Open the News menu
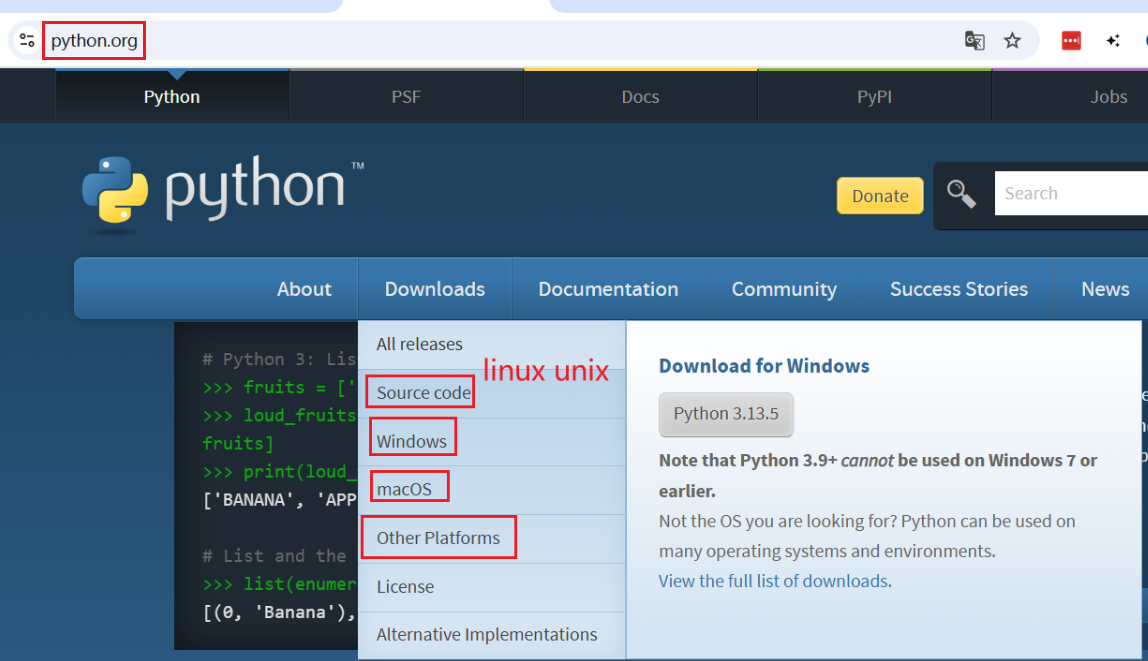 tap(1105, 289)
